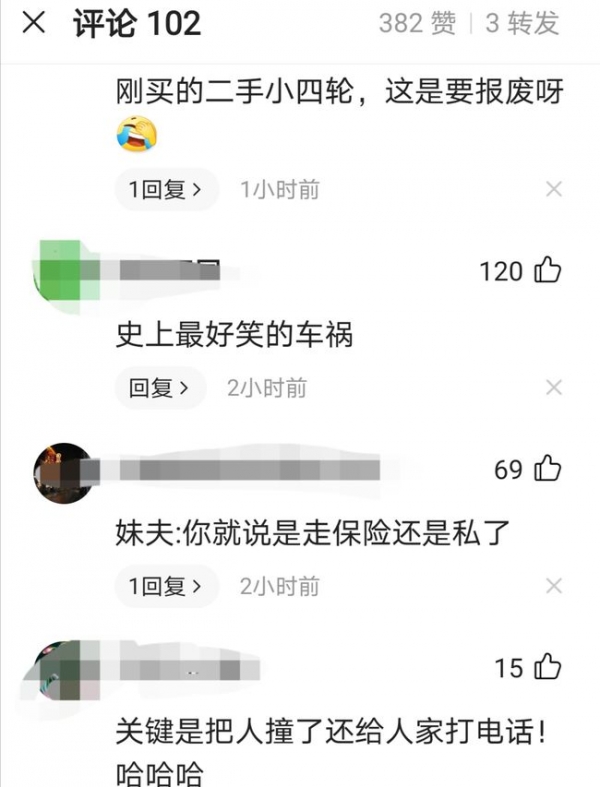The height and width of the screenshot is (787, 600).
Task: Tap the thumbs-up beside 69 likes
Action: click(x=547, y=468)
